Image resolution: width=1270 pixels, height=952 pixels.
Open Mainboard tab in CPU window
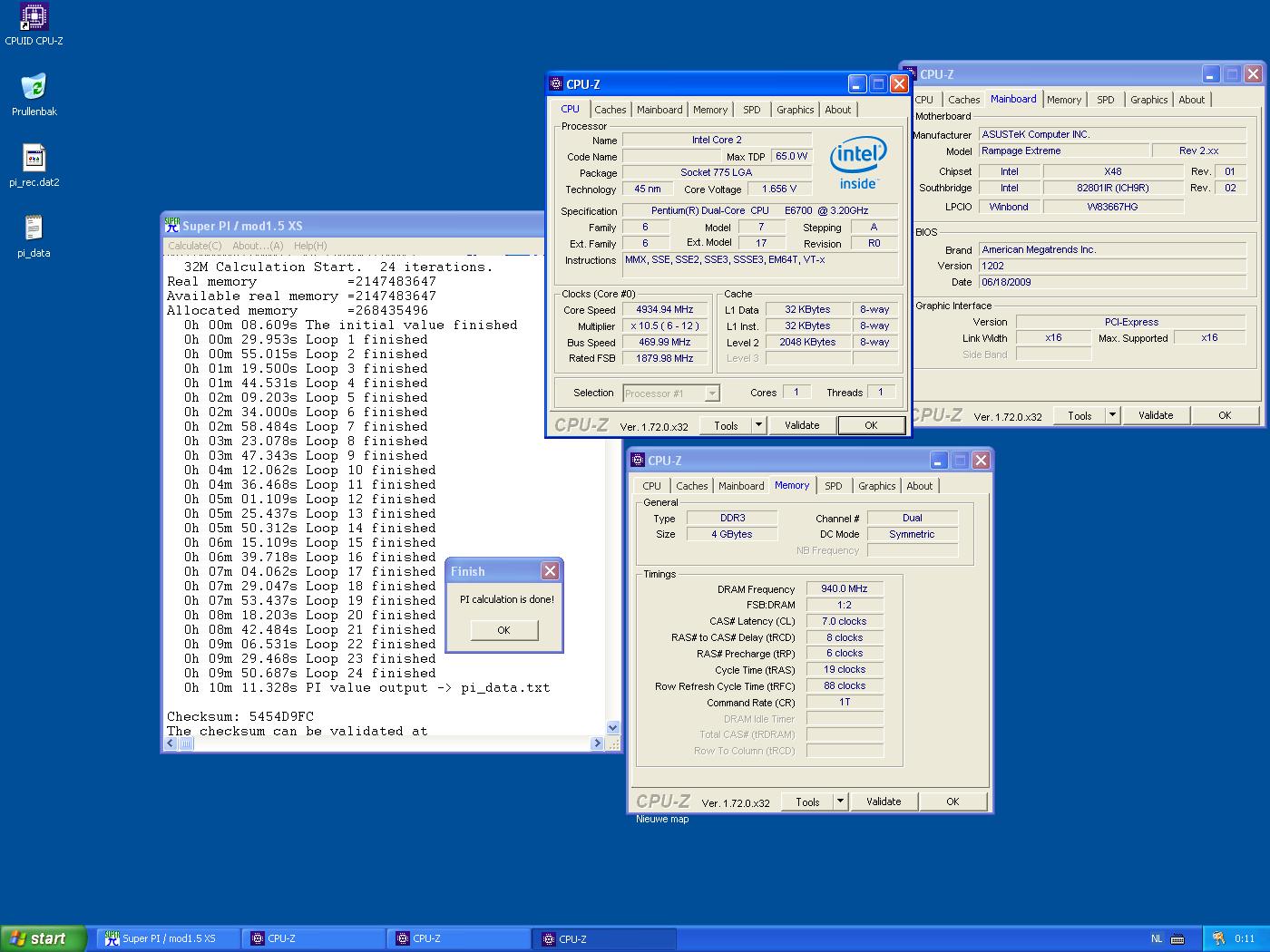click(x=659, y=110)
